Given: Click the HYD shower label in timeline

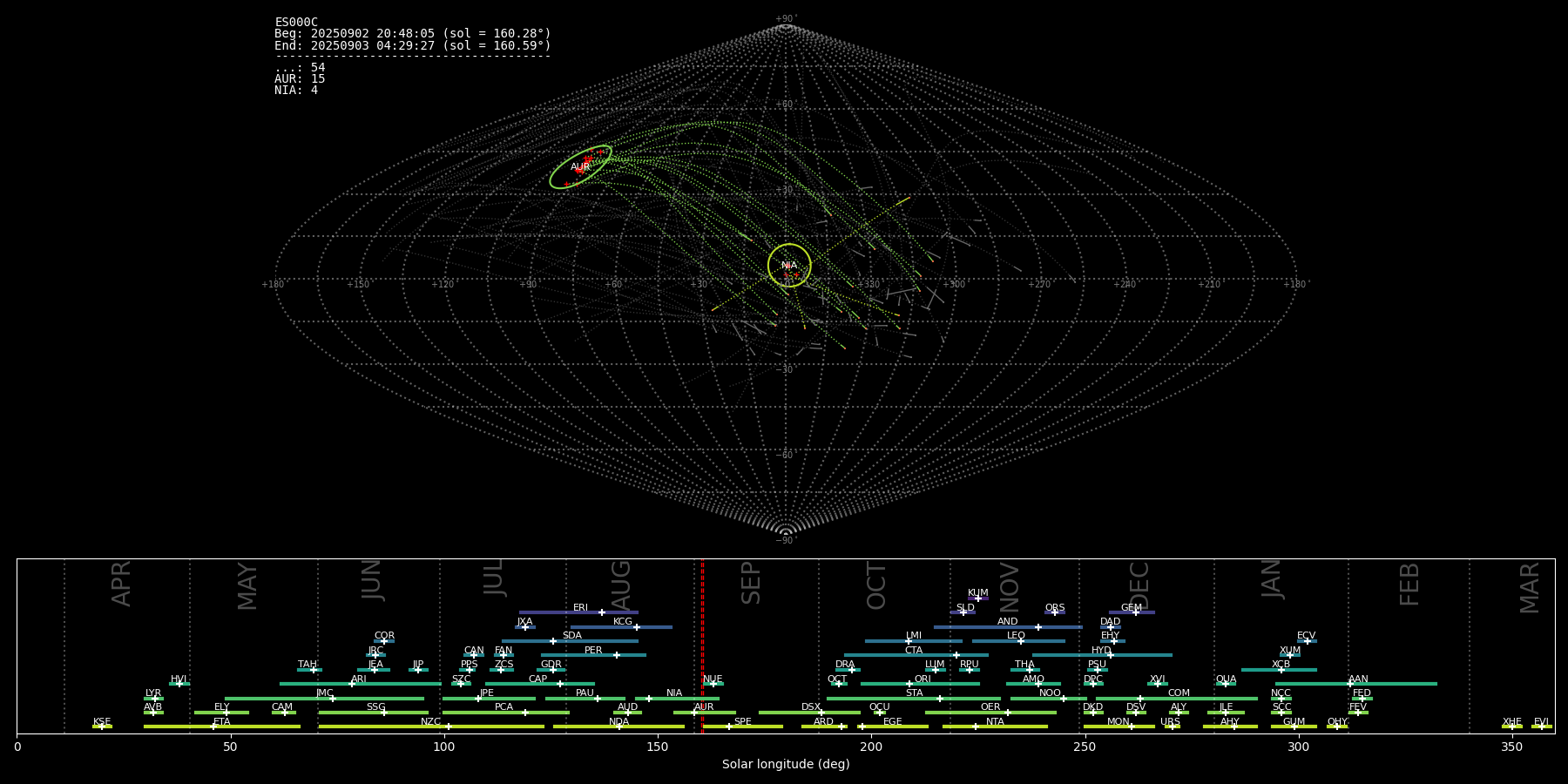Looking at the screenshot, I should click(x=1101, y=651).
